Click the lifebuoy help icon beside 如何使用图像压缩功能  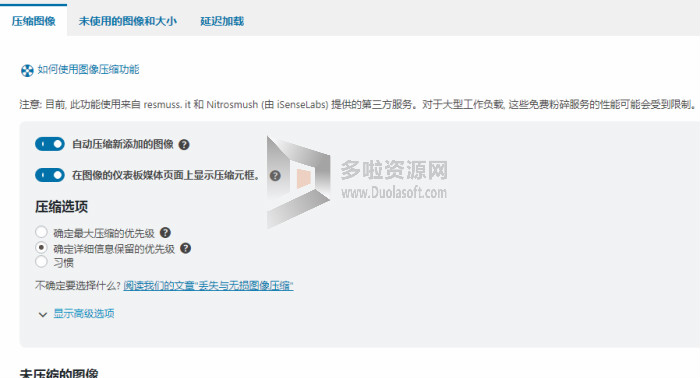click(27, 71)
